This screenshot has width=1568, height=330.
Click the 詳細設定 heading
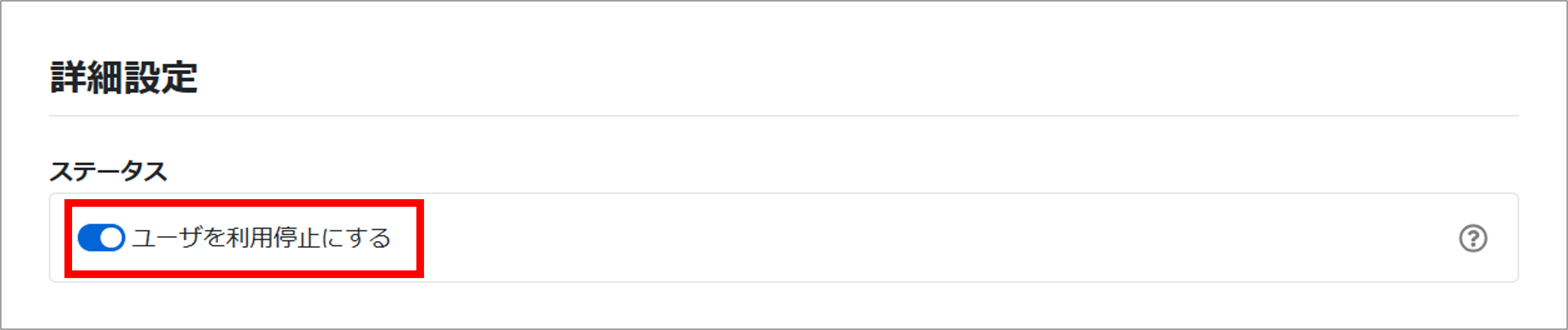click(x=123, y=78)
